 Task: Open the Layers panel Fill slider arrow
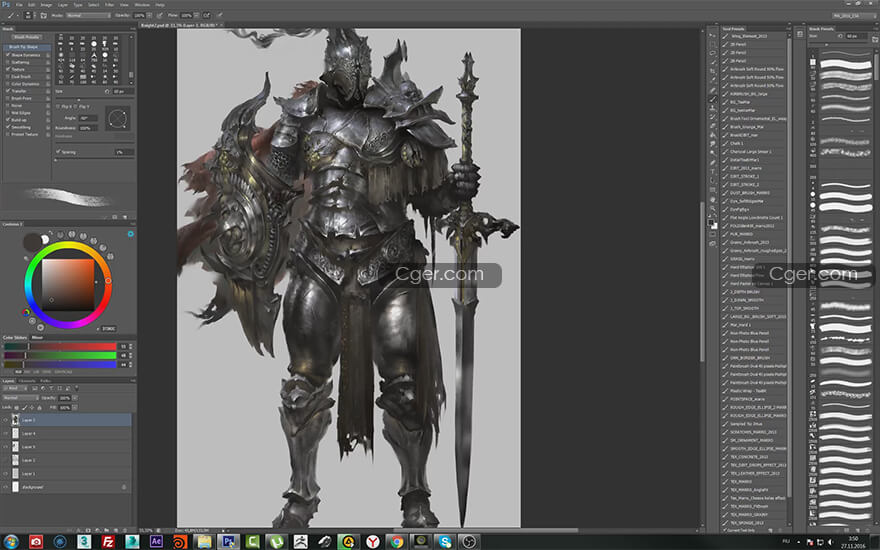coord(75,407)
